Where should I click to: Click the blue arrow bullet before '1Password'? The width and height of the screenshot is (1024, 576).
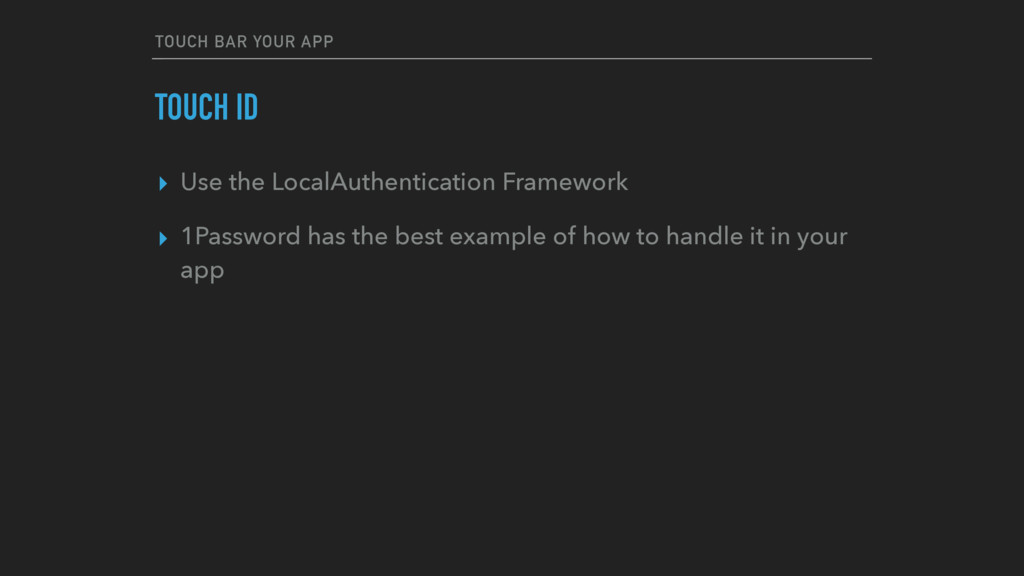(x=163, y=238)
